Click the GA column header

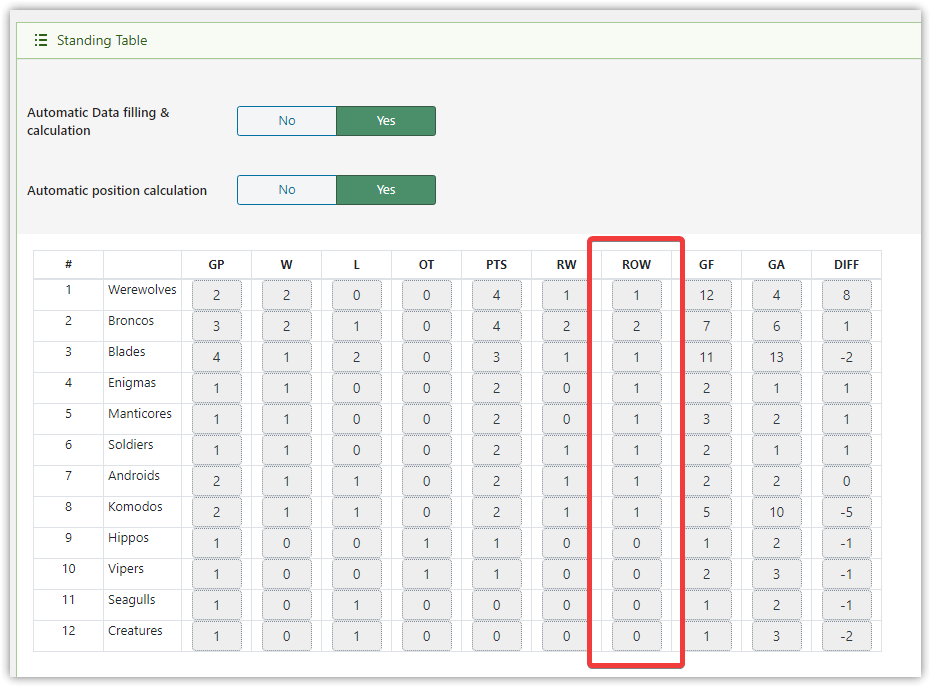777,265
